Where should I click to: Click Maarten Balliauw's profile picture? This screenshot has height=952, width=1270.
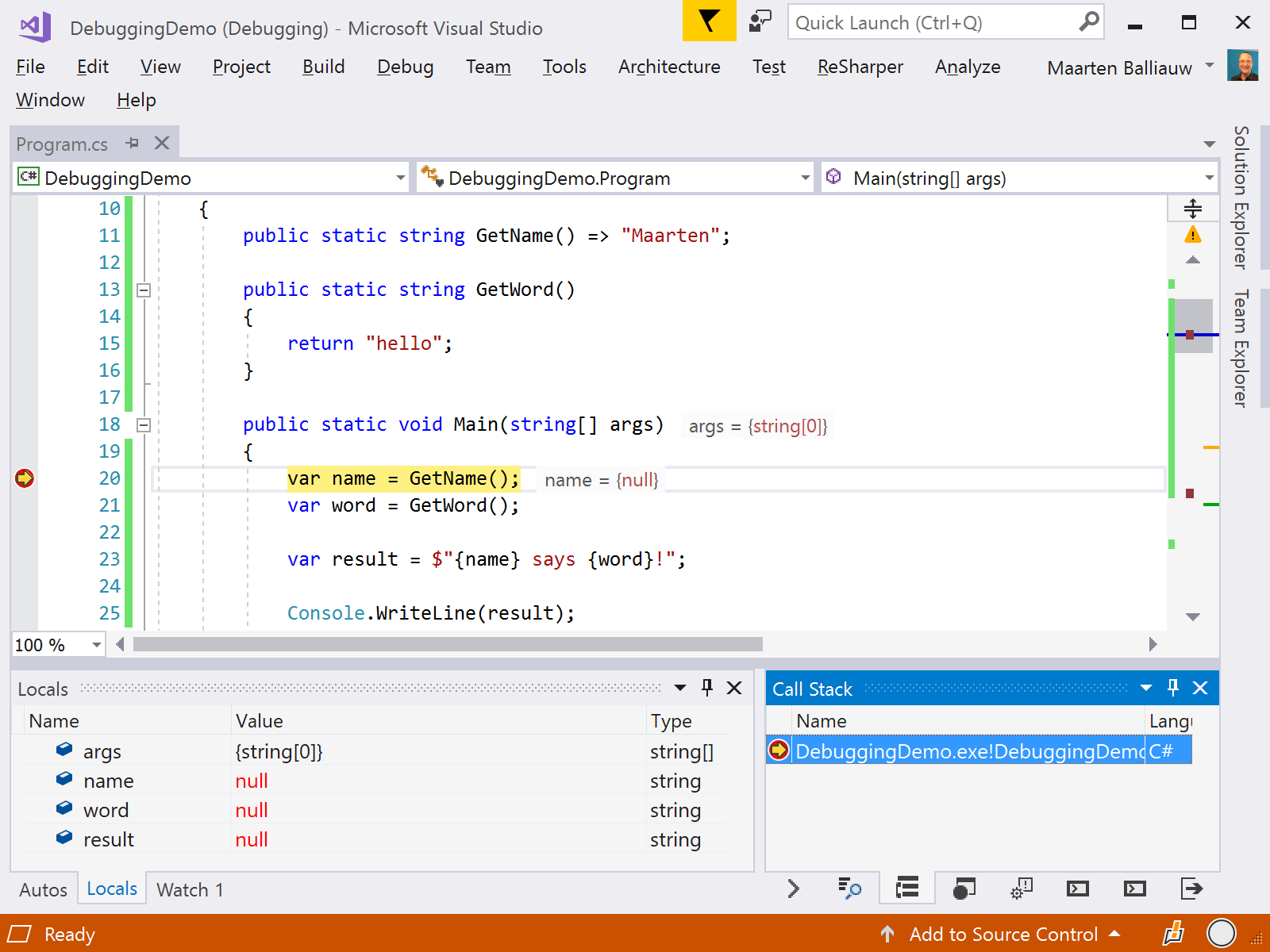(x=1243, y=67)
